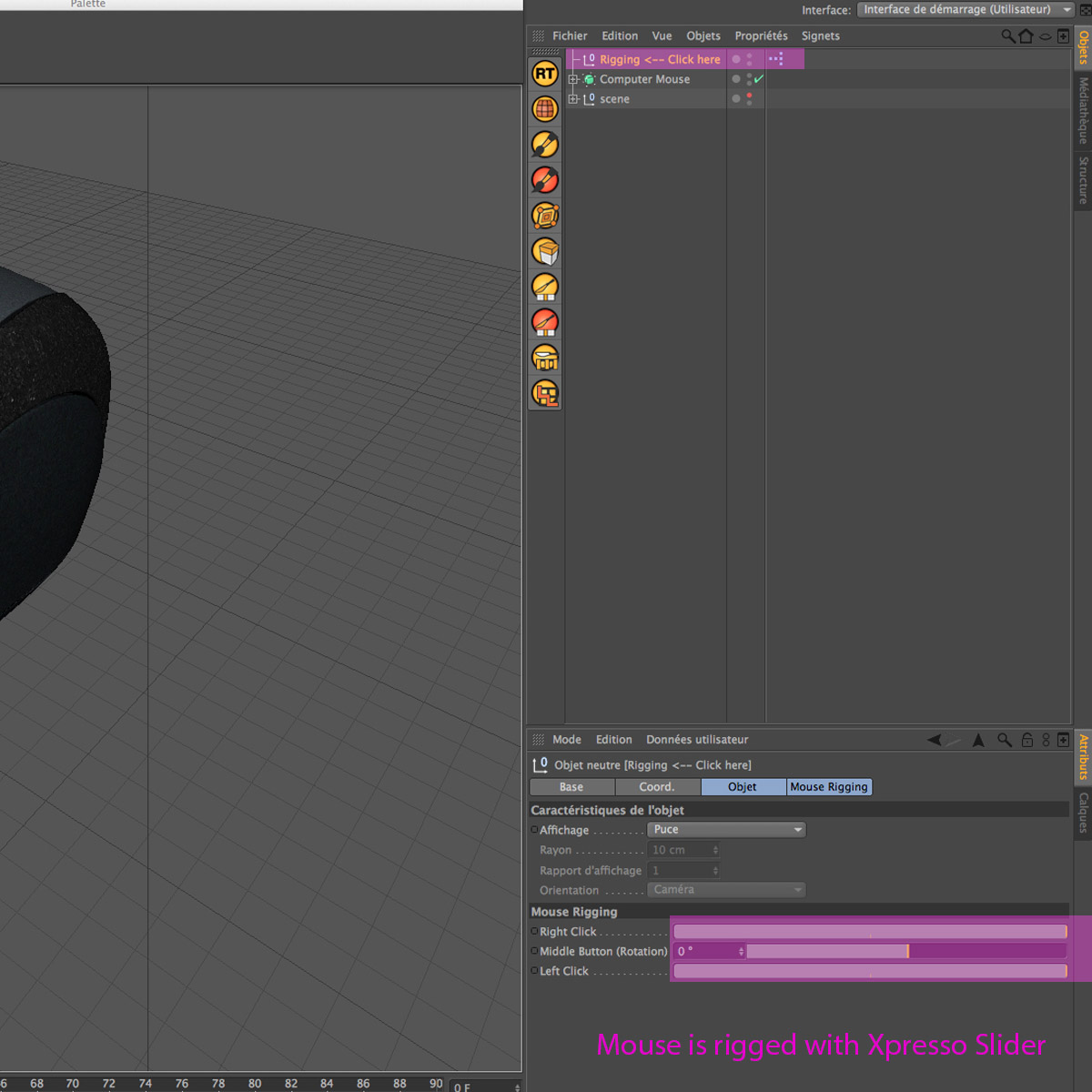Click the home icon in Objects manager

point(1026,36)
